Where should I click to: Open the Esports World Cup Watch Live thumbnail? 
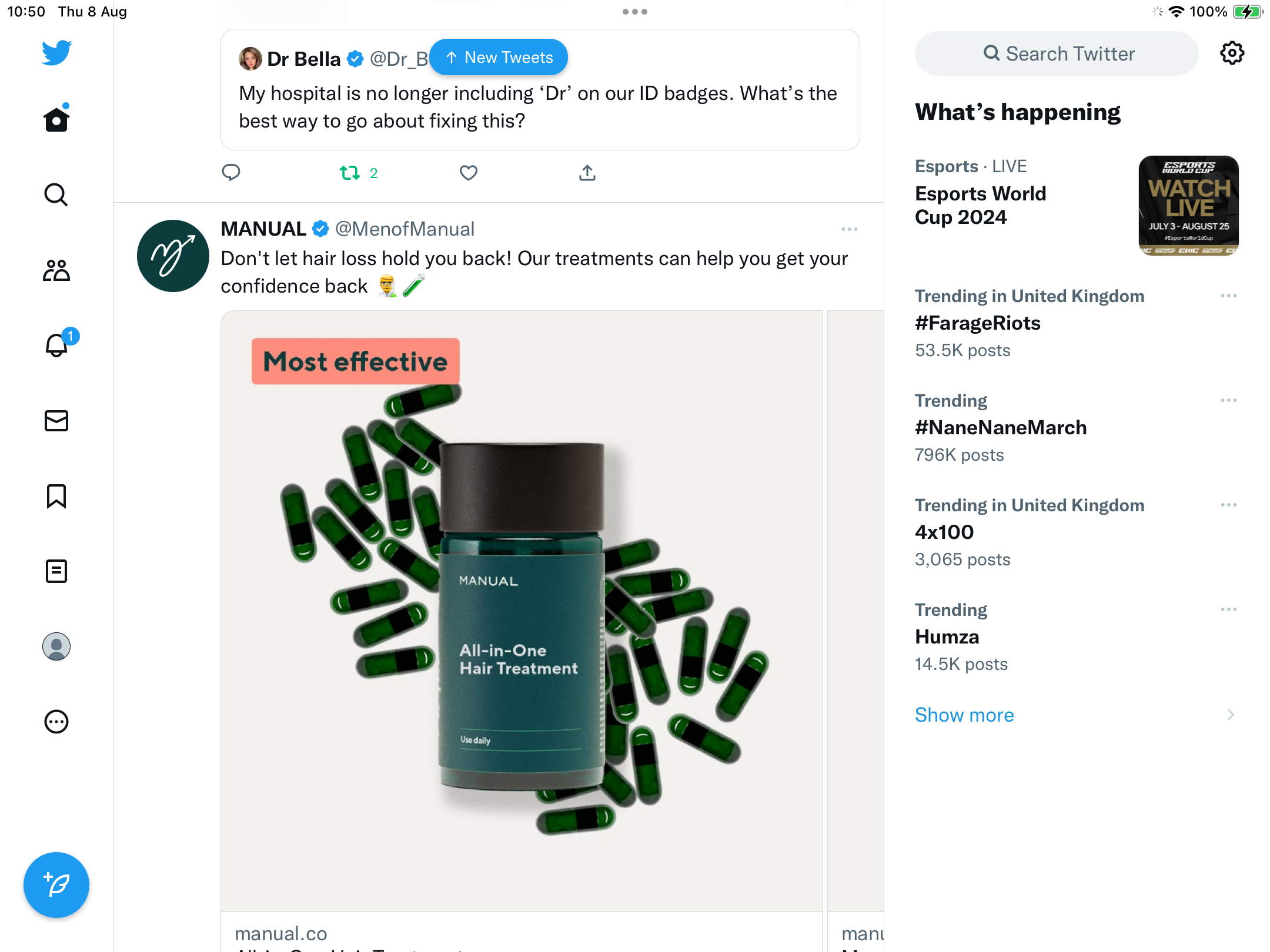pos(1188,205)
